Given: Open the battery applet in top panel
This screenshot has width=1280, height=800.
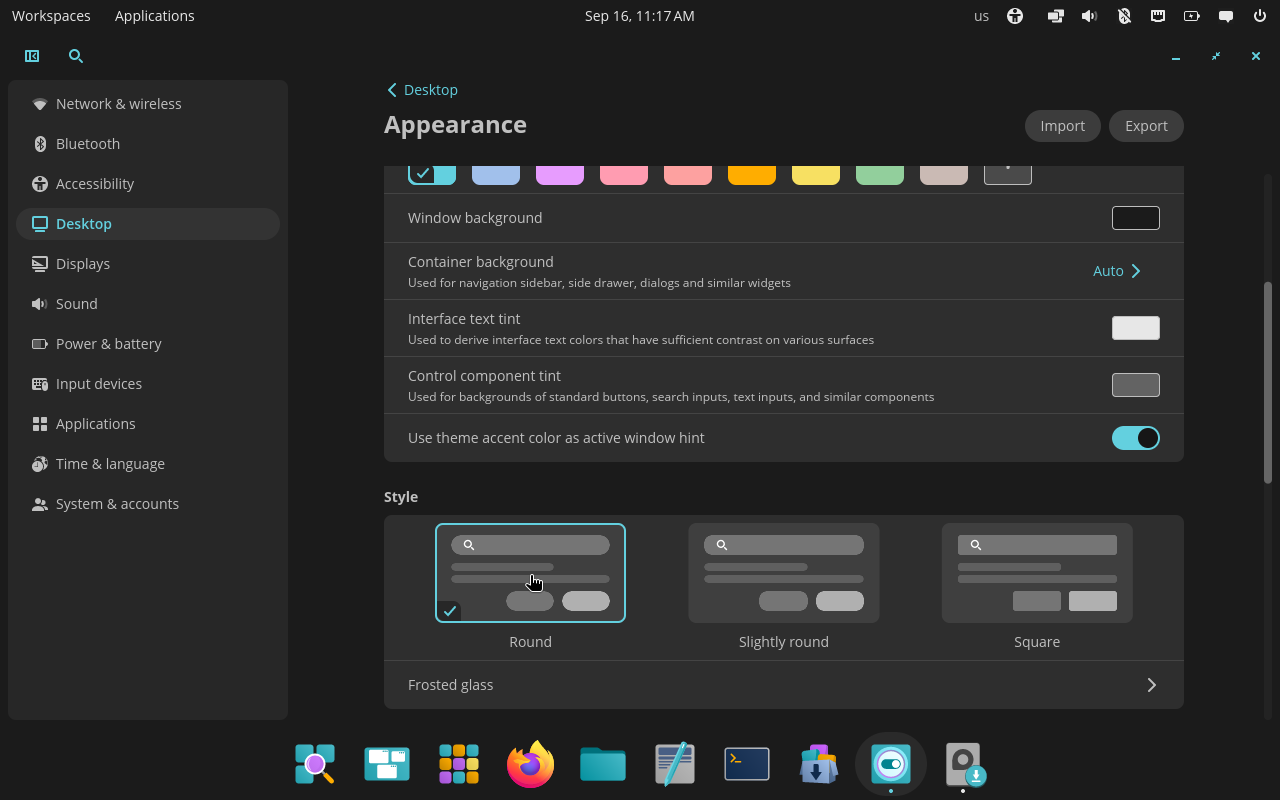Looking at the screenshot, I should (1192, 16).
